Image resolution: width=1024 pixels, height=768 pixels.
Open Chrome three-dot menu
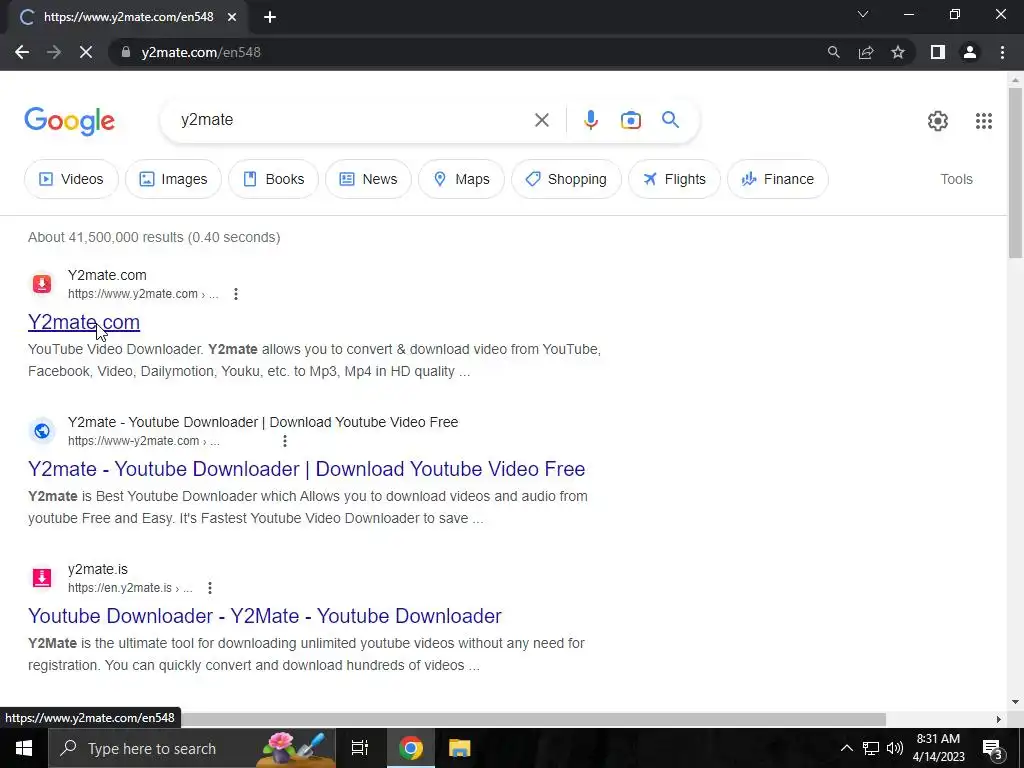pyautogui.click(x=1002, y=52)
